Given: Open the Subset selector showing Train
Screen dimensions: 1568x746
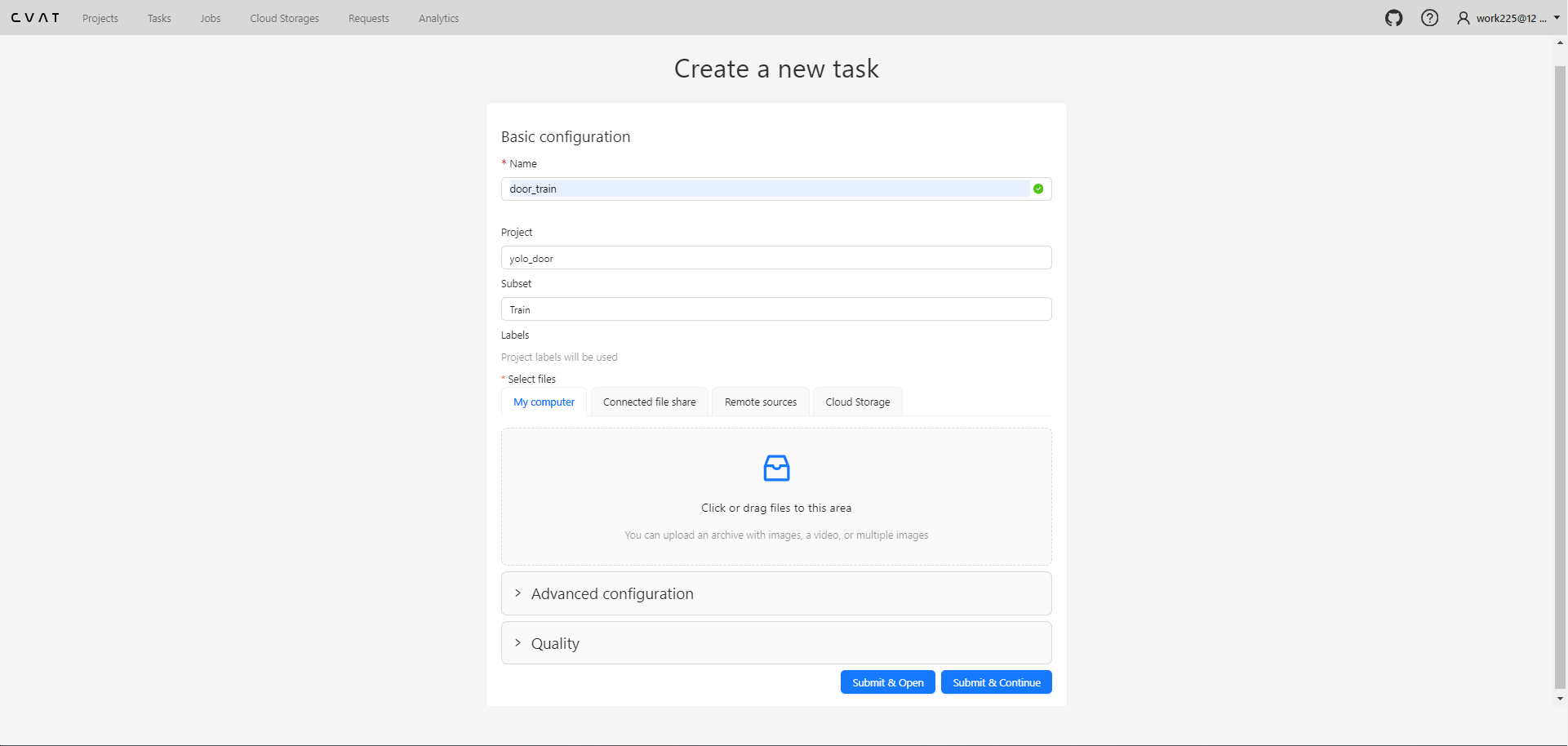Looking at the screenshot, I should tap(776, 309).
